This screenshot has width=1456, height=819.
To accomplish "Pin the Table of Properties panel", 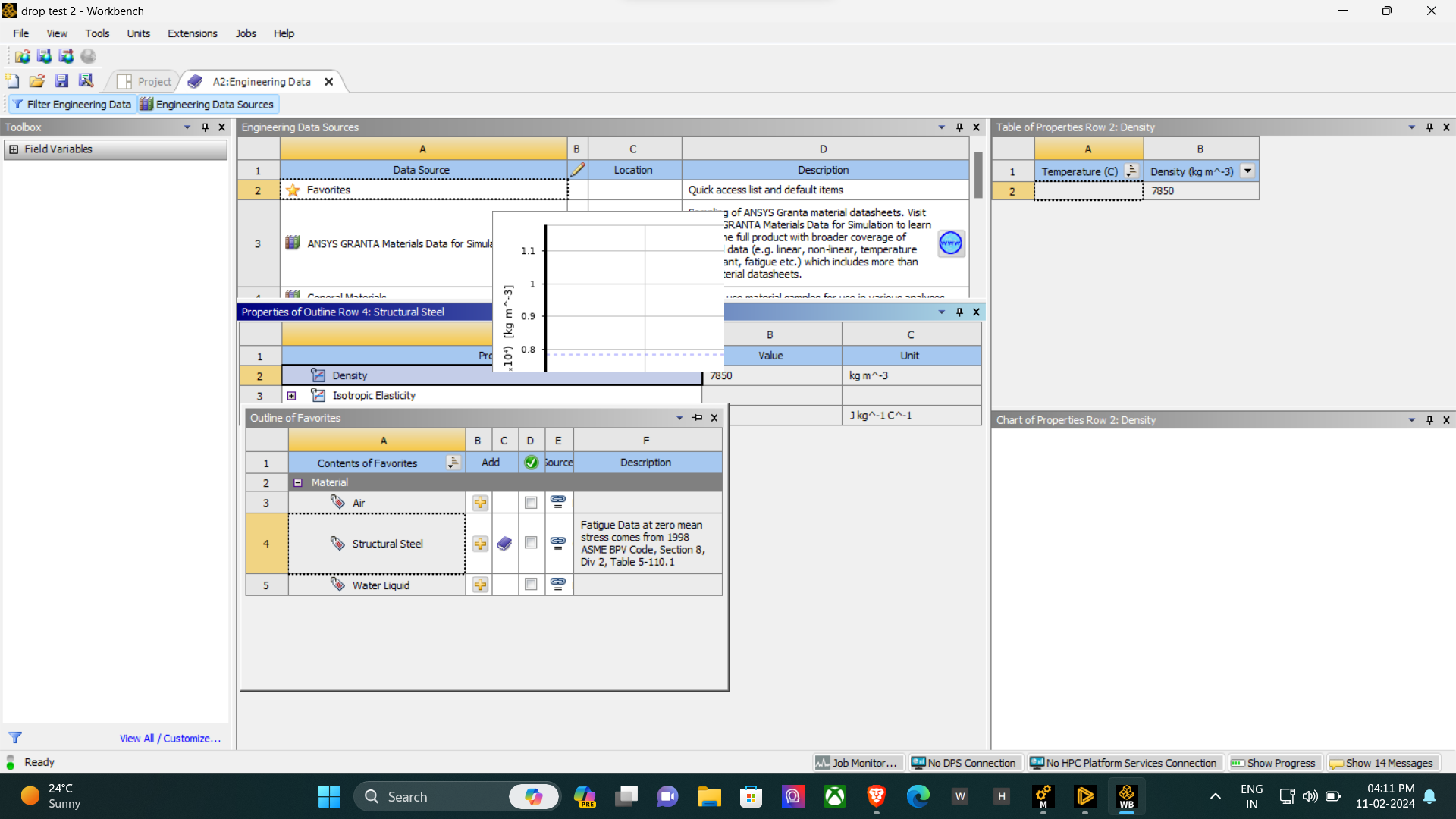I will tap(1429, 127).
